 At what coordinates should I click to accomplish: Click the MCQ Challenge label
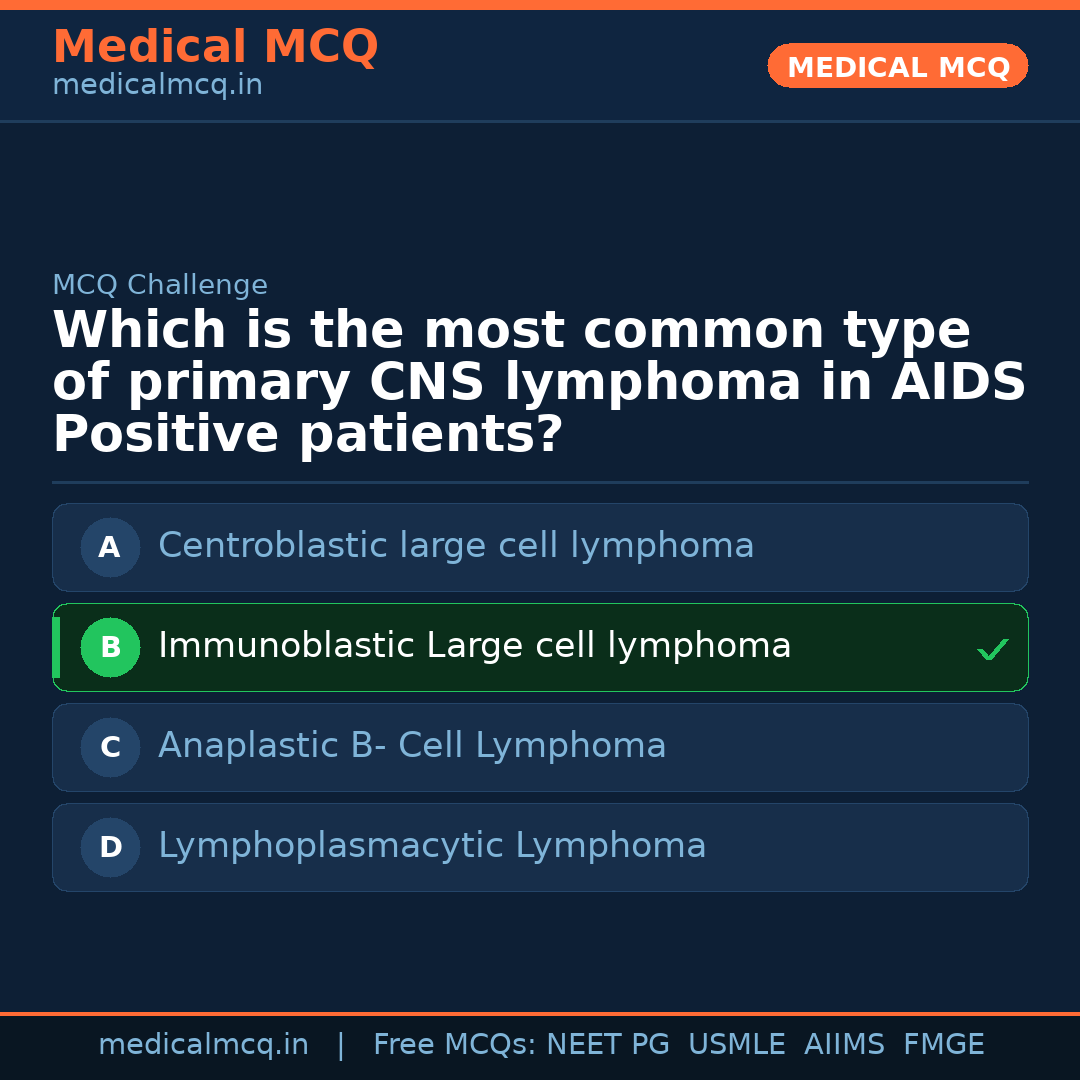pyautogui.click(x=160, y=285)
